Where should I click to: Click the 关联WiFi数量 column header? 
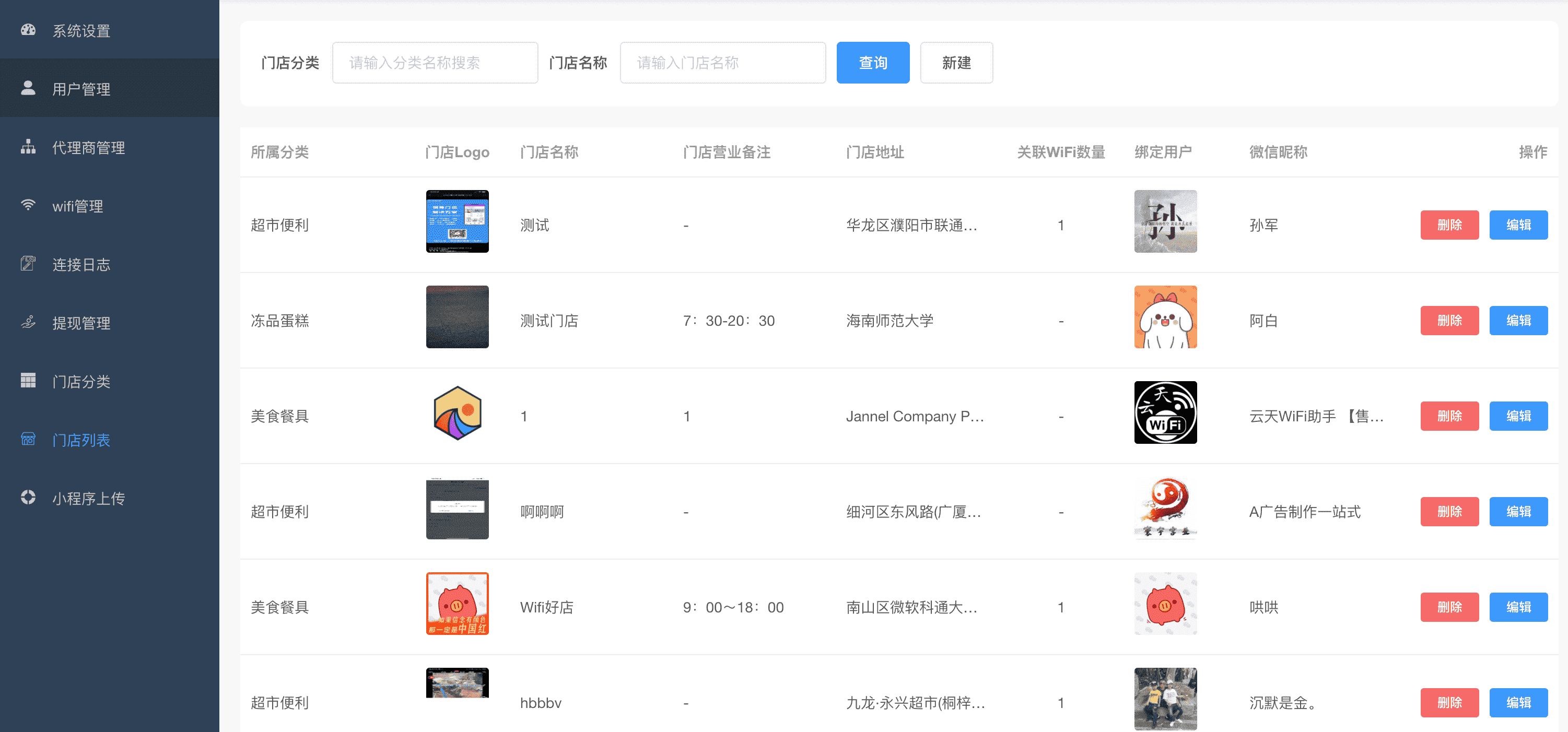[x=1061, y=152]
